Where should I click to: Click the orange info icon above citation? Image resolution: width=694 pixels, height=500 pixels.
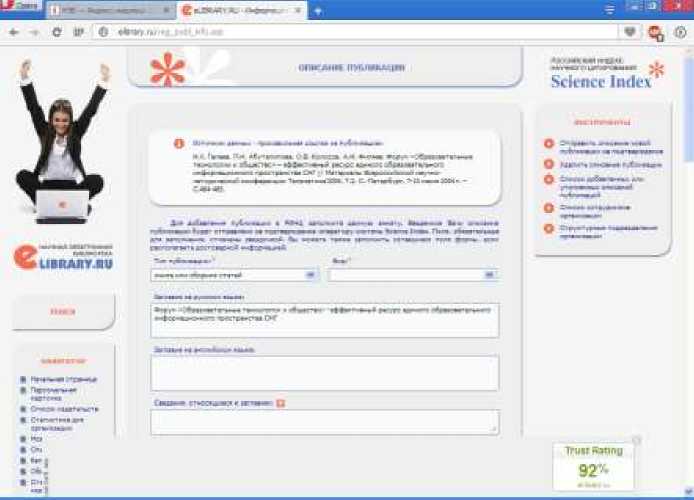[x=179, y=143]
